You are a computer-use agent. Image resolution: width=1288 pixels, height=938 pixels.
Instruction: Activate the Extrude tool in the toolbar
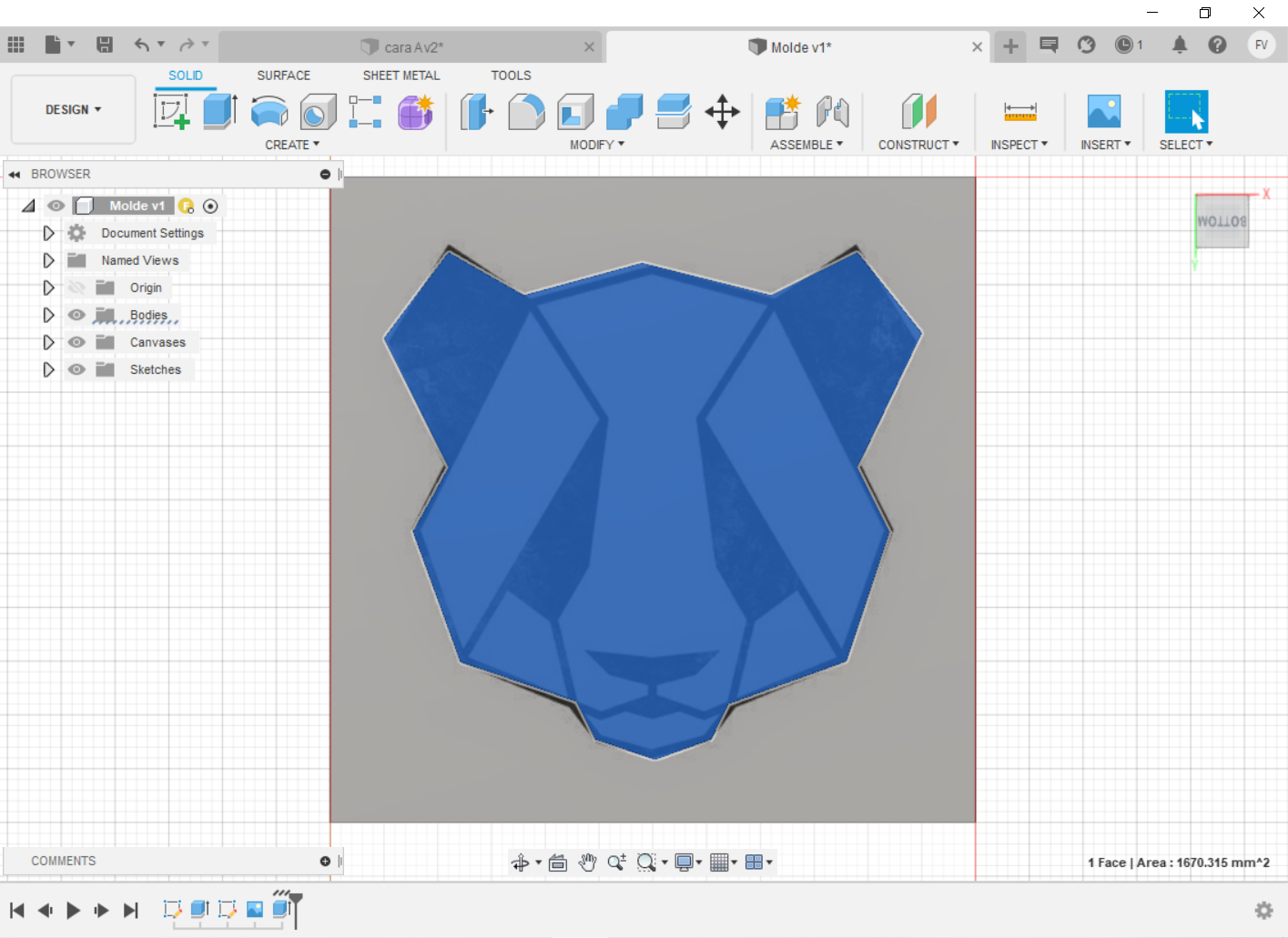pos(220,112)
